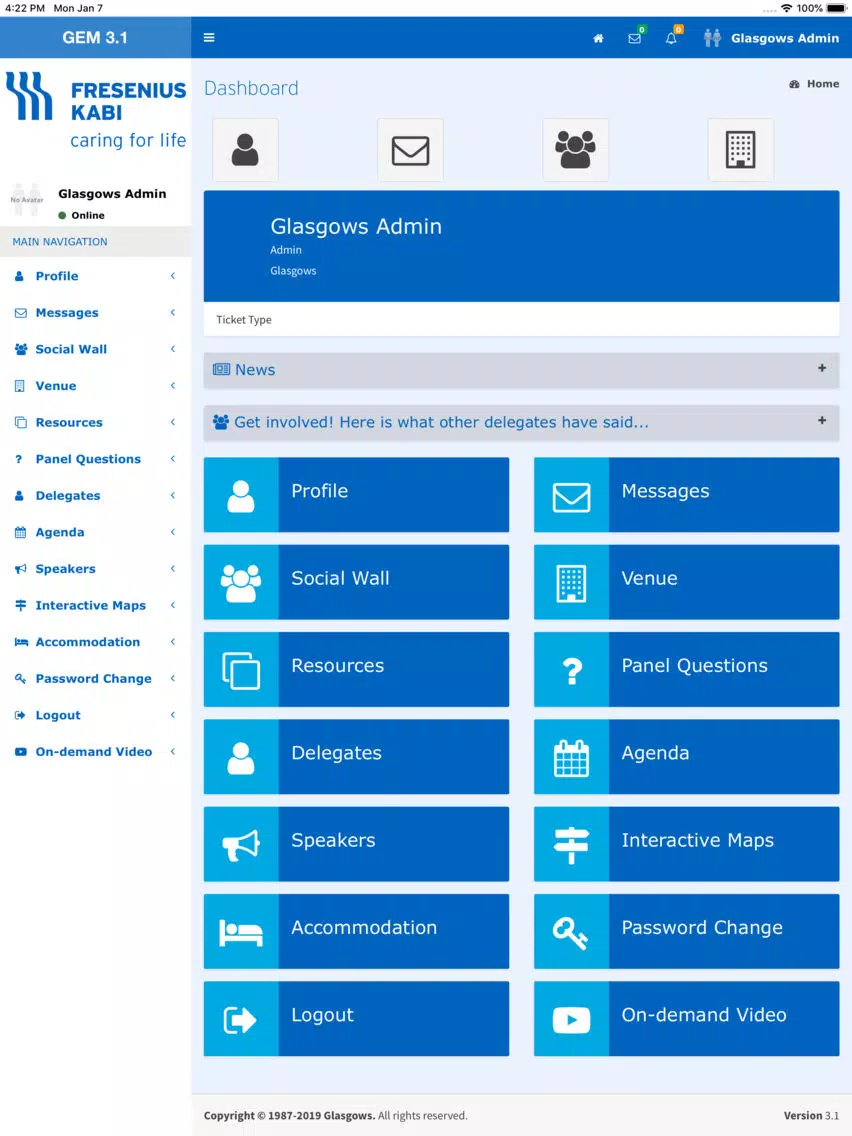Open the On-demand Video tile

(687, 1019)
